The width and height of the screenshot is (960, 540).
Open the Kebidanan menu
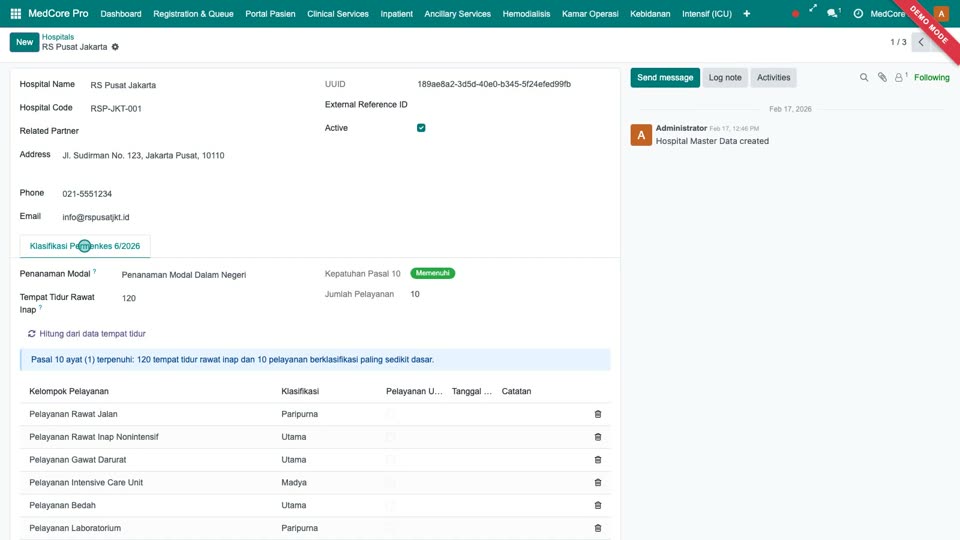coord(650,13)
